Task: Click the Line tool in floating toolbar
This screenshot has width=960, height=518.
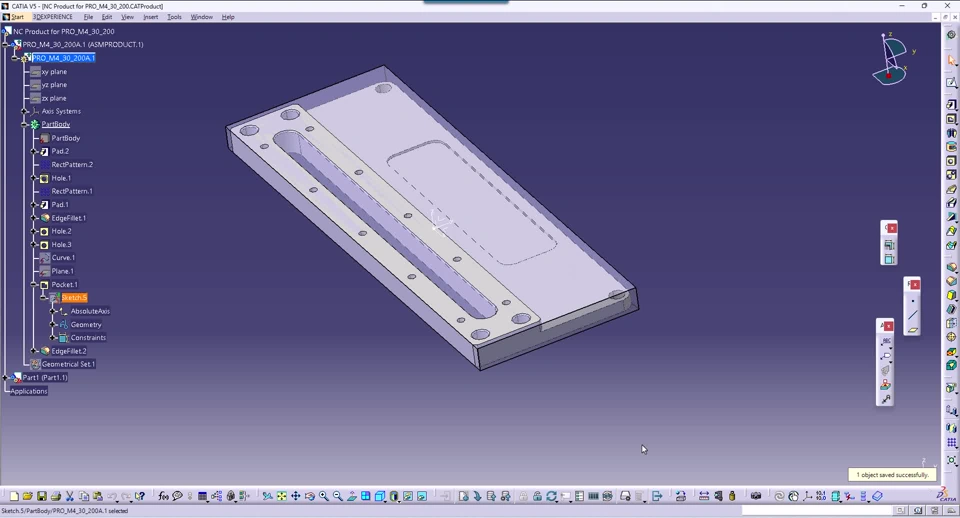Action: click(x=913, y=315)
